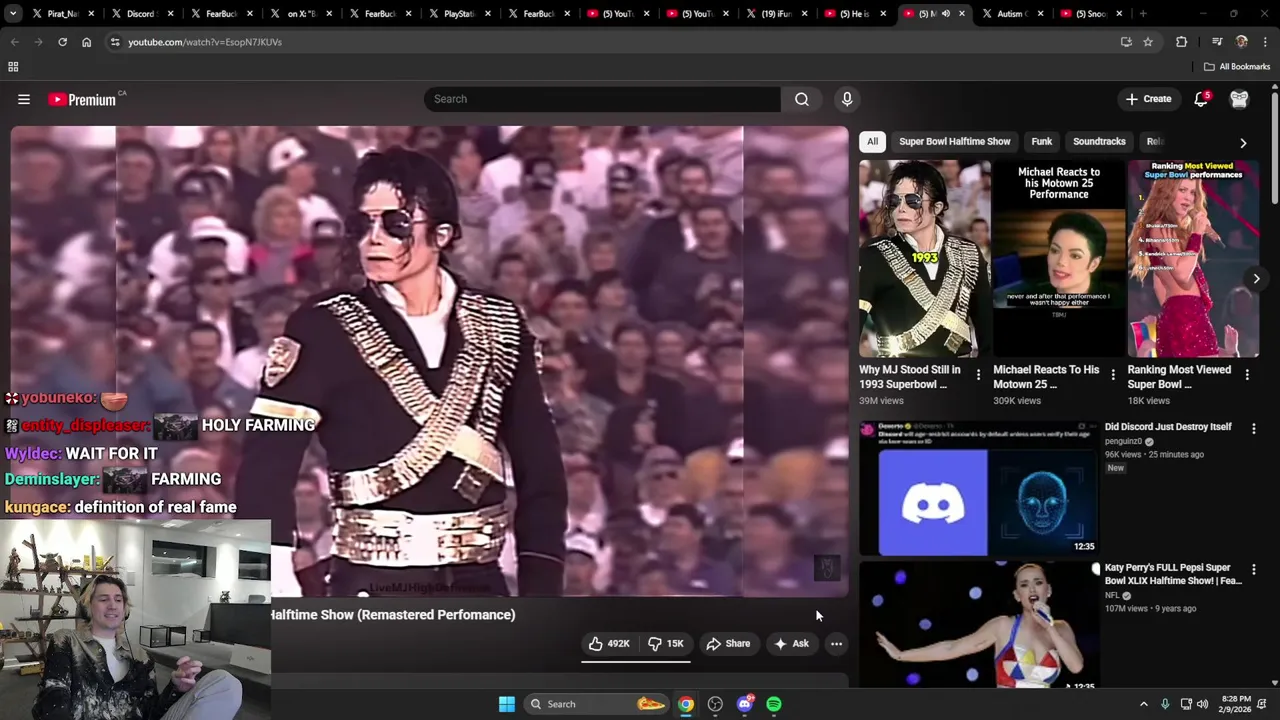Viewport: 1280px width, 720px height.
Task: Open options for 'Ranking Most Viewed' short
Action: click(x=1247, y=375)
